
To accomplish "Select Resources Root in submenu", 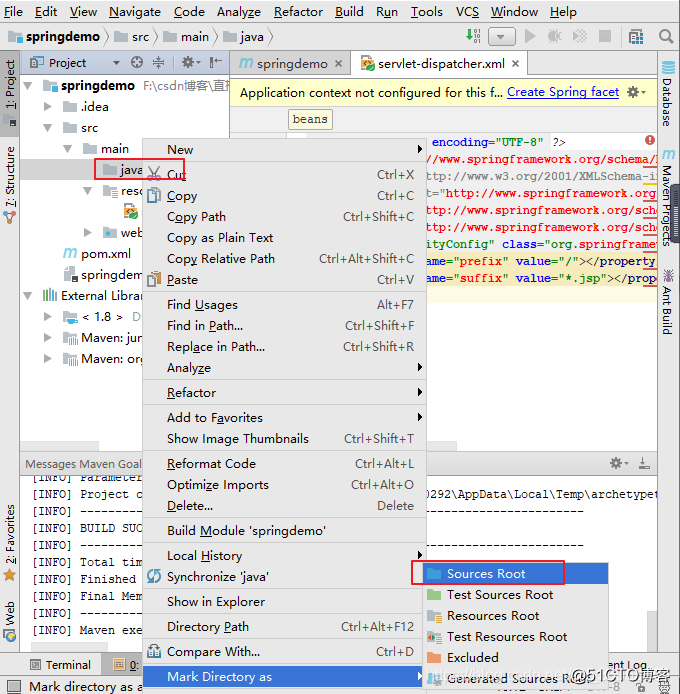I will (x=515, y=616).
